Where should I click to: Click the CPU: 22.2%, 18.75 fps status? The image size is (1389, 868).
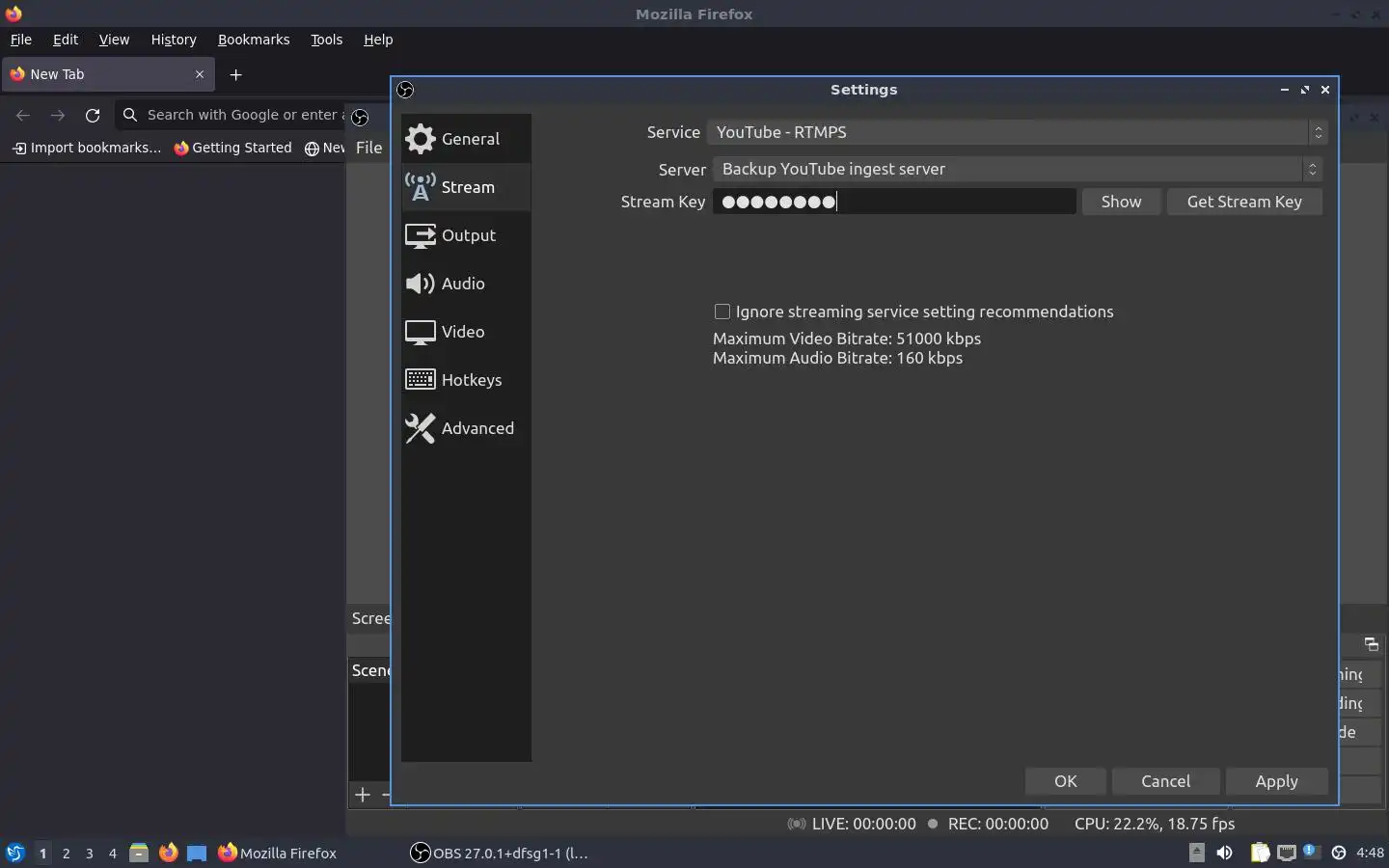click(1155, 824)
